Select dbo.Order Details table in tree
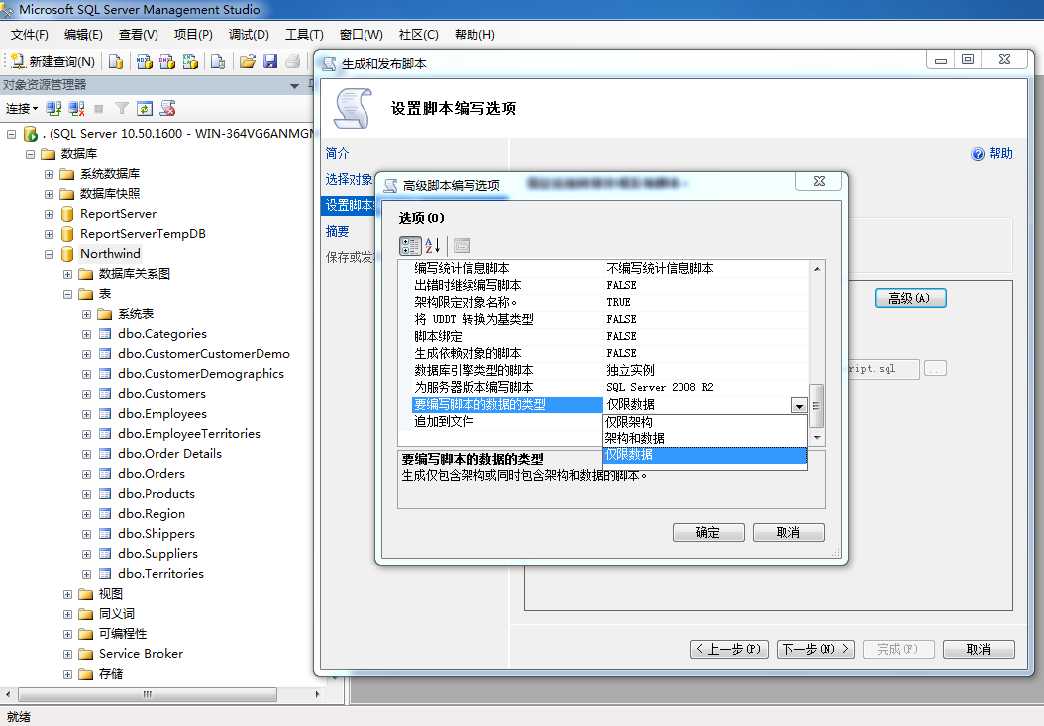The image size is (1044, 726). [170, 454]
